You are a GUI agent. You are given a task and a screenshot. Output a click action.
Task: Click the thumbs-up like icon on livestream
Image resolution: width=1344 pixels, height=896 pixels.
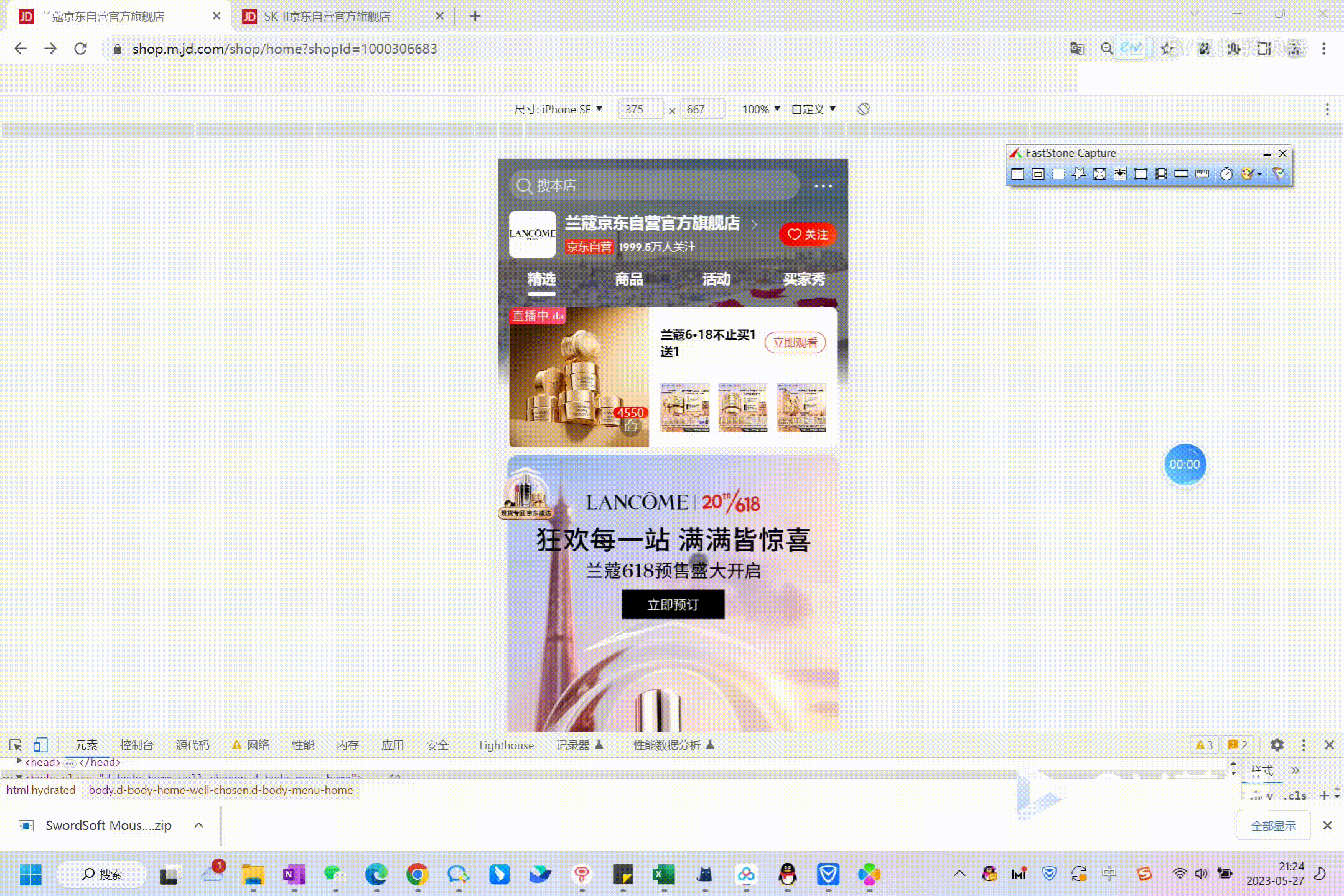coord(631,426)
